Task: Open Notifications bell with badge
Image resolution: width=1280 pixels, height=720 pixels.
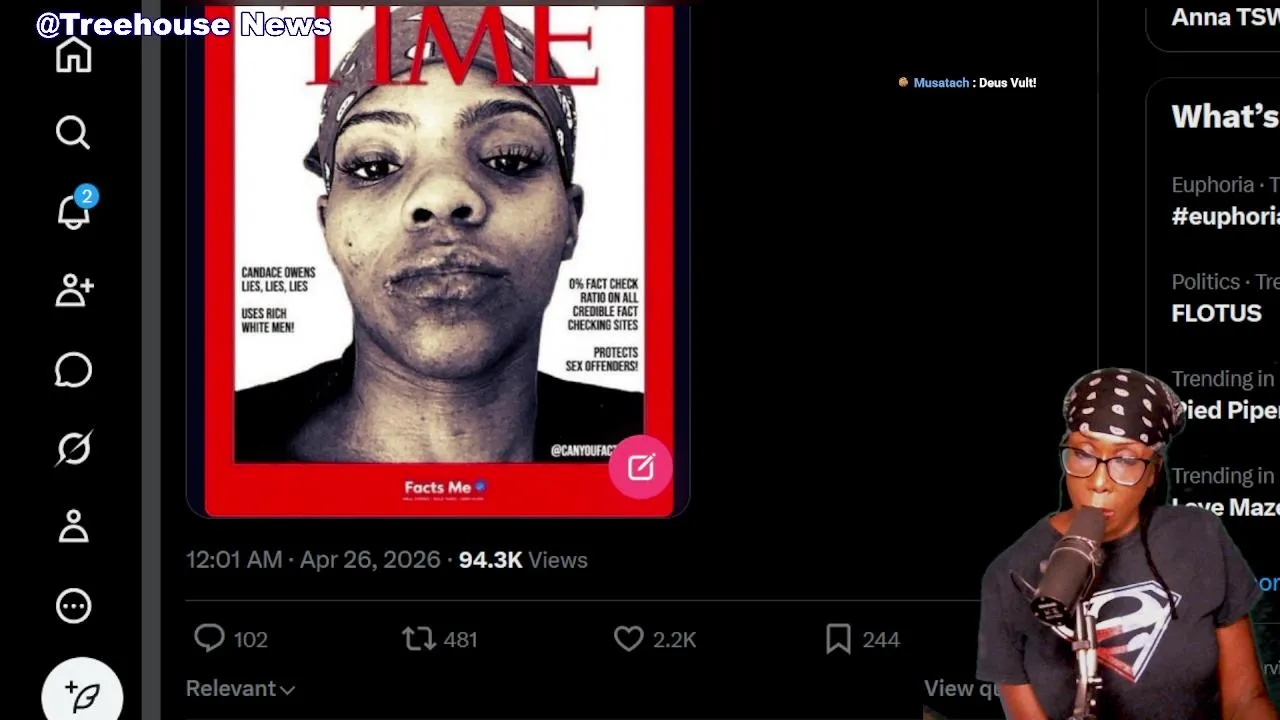Action: tap(74, 209)
